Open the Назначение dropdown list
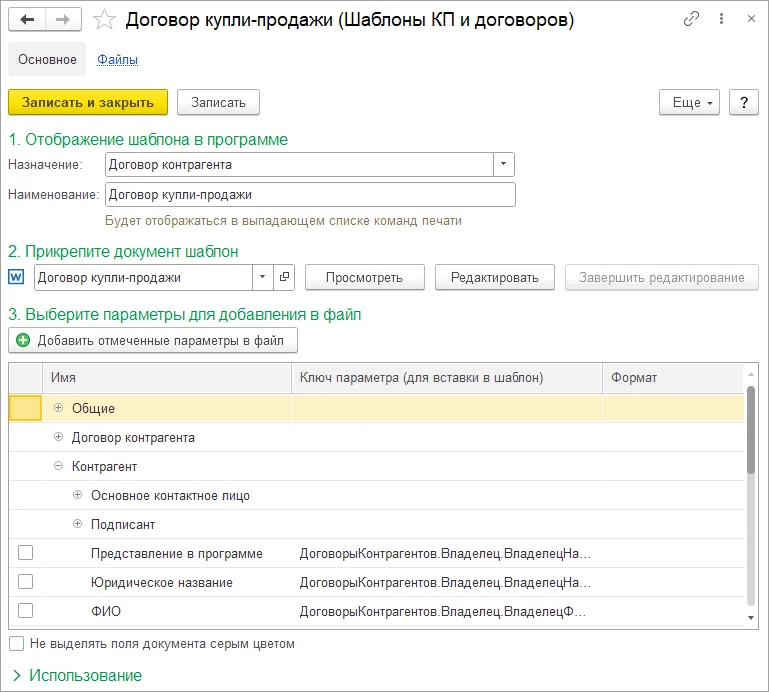This screenshot has width=769, height=692. tap(503, 164)
